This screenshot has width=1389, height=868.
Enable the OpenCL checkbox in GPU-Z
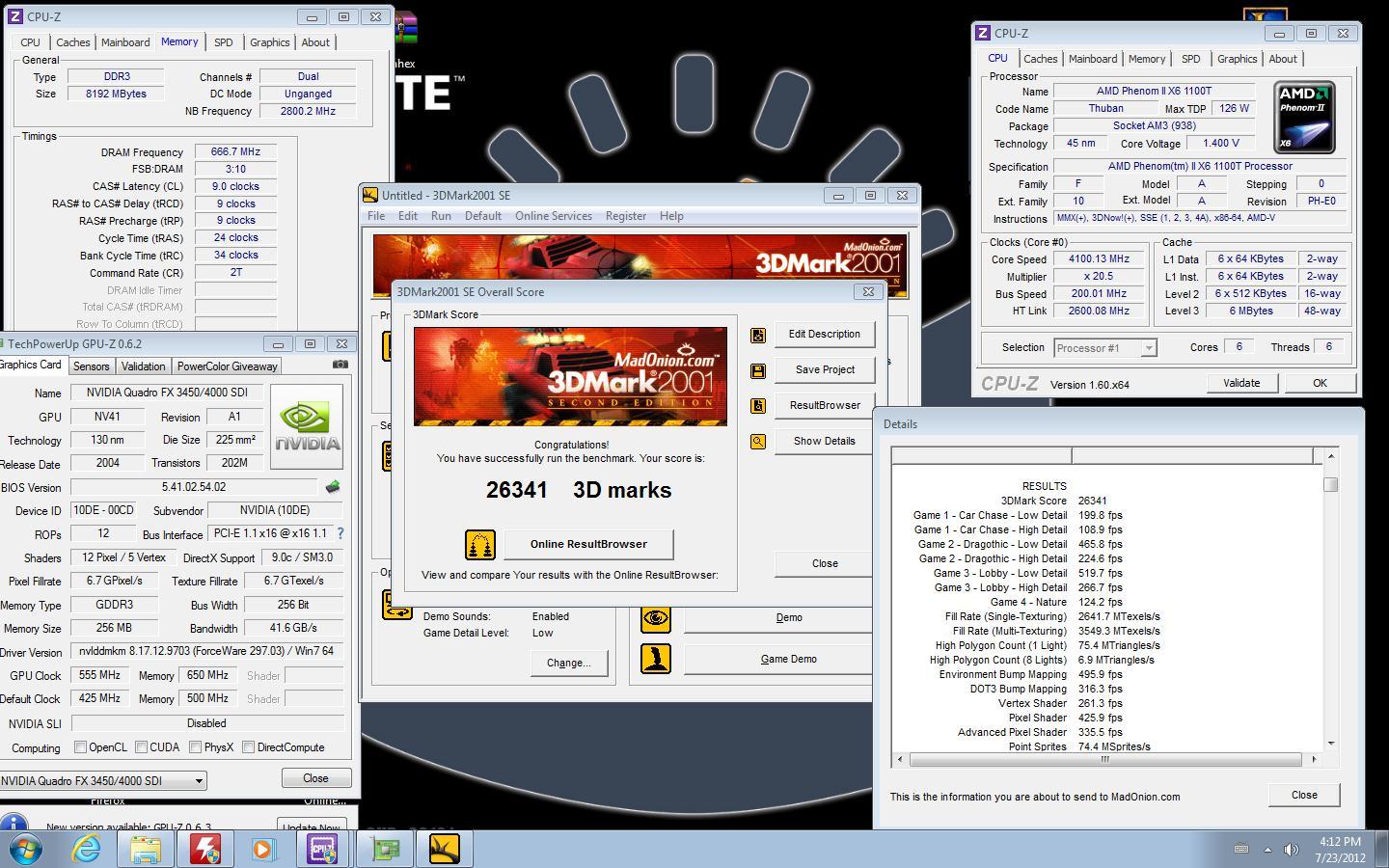81,747
